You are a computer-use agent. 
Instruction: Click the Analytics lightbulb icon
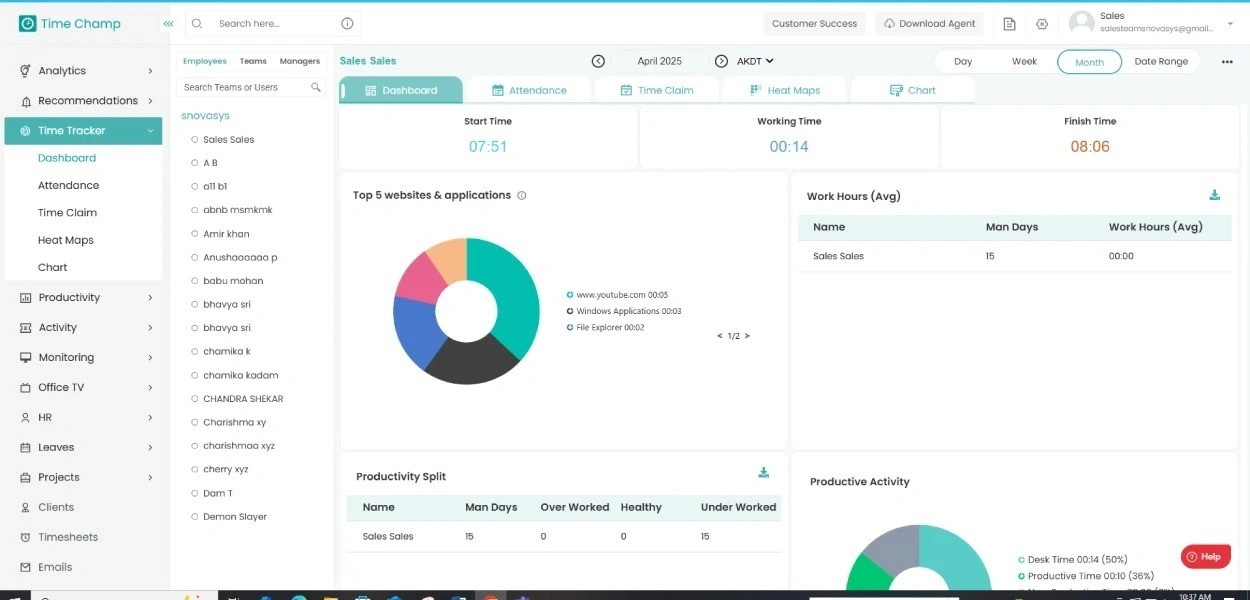pyautogui.click(x=25, y=71)
